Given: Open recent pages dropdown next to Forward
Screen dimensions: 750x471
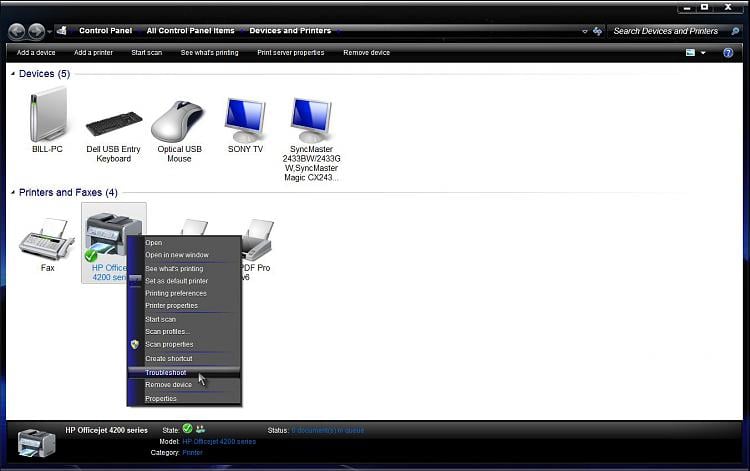Looking at the screenshot, I should [x=49, y=32].
